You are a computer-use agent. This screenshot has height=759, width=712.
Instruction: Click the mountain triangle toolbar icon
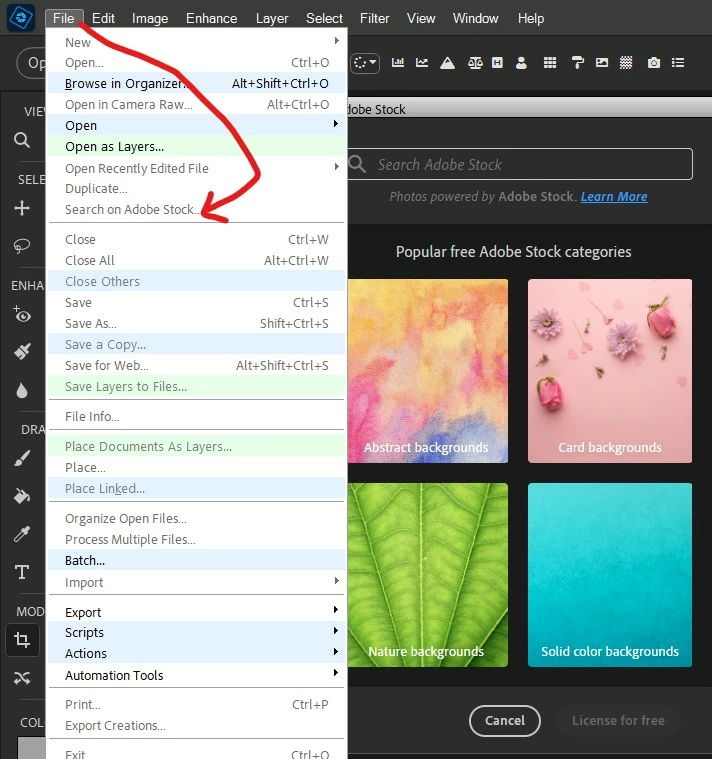[447, 63]
